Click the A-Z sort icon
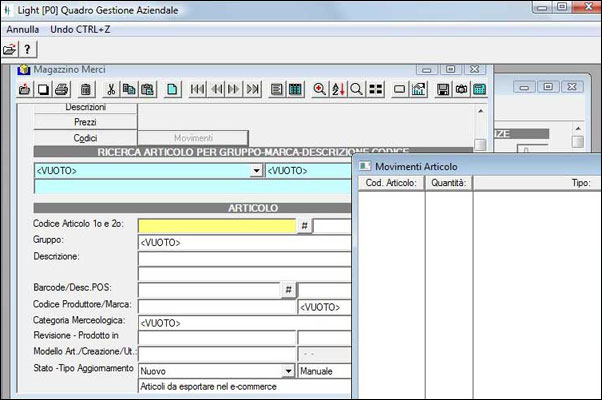 [338, 89]
